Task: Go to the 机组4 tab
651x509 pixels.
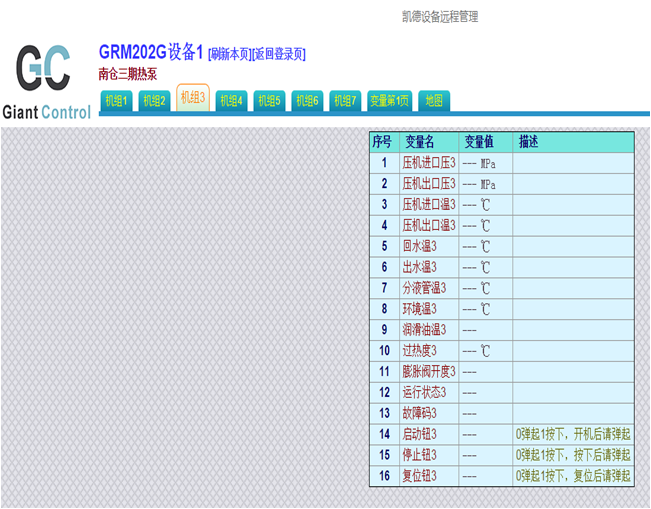Action: (231, 101)
